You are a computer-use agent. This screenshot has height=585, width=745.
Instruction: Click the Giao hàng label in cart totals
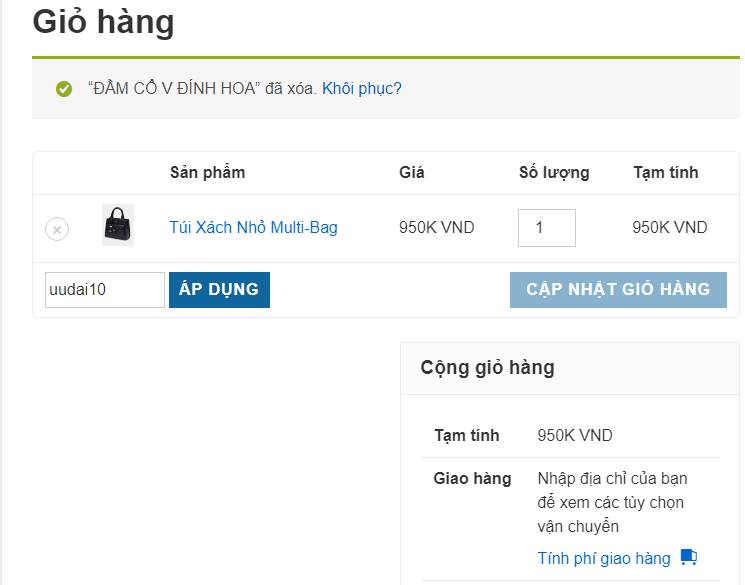(x=472, y=478)
